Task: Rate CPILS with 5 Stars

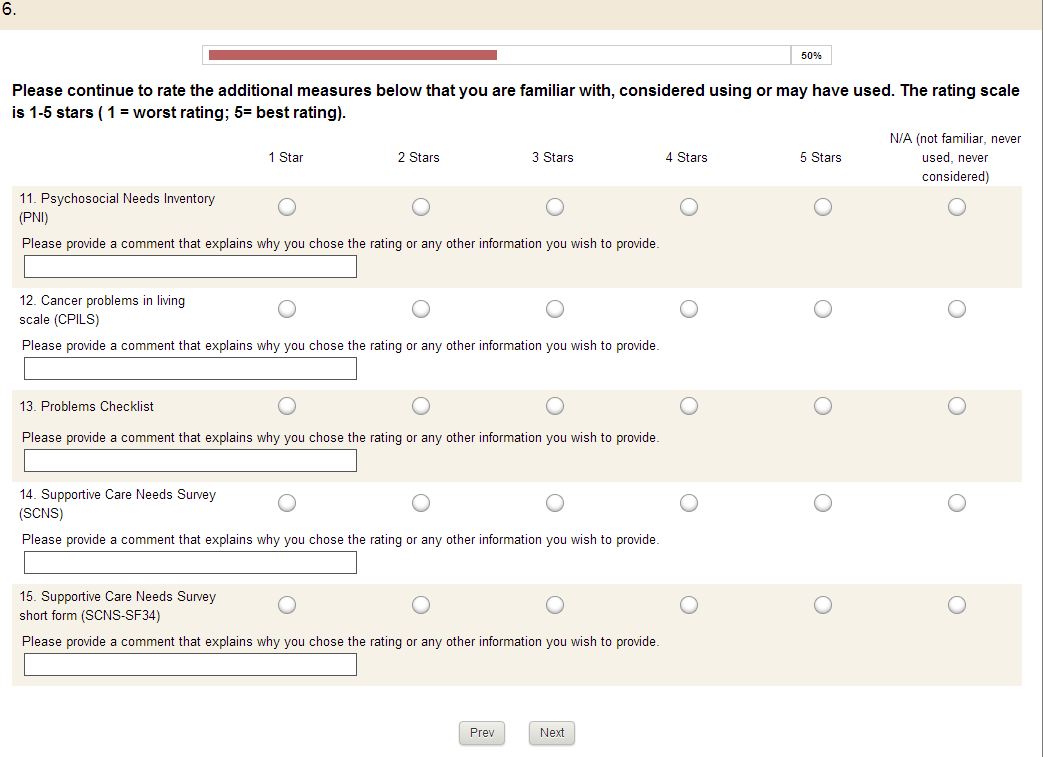Action: point(823,309)
